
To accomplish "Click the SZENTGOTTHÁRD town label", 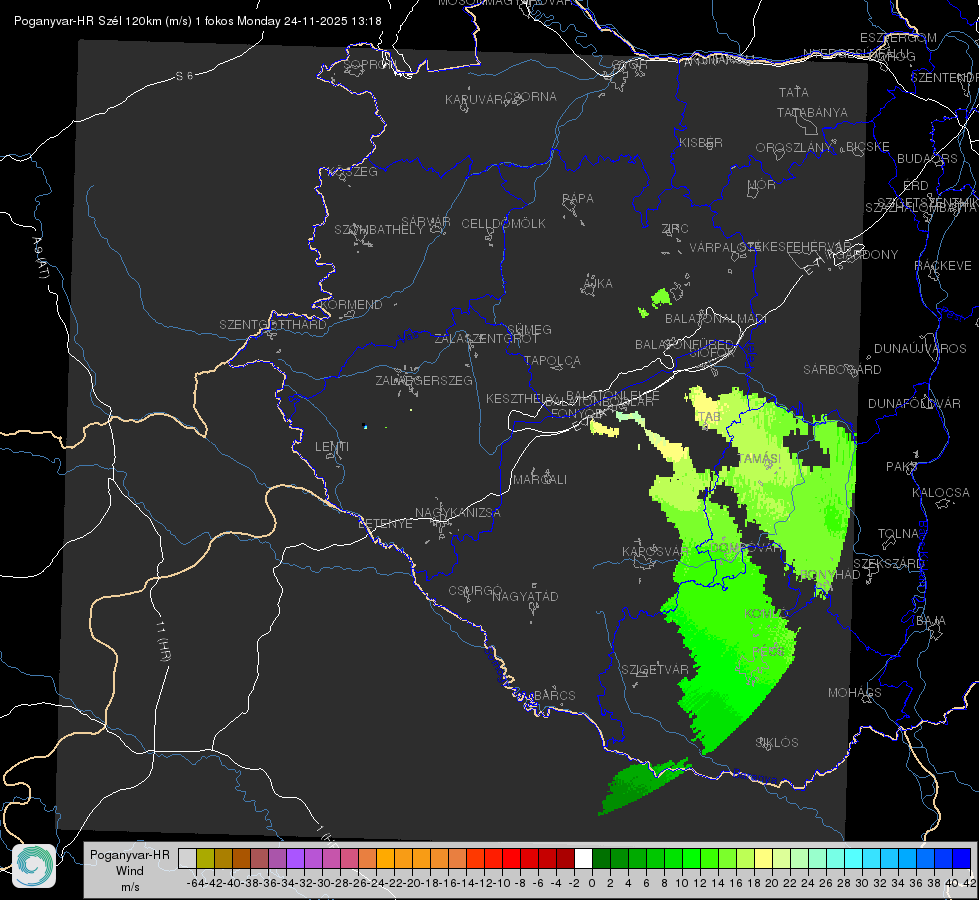I will (x=273, y=325).
